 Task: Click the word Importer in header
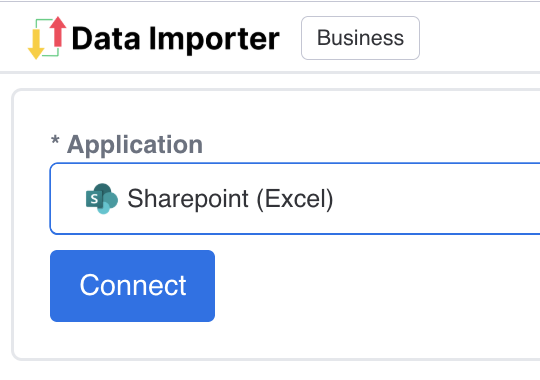tap(214, 39)
